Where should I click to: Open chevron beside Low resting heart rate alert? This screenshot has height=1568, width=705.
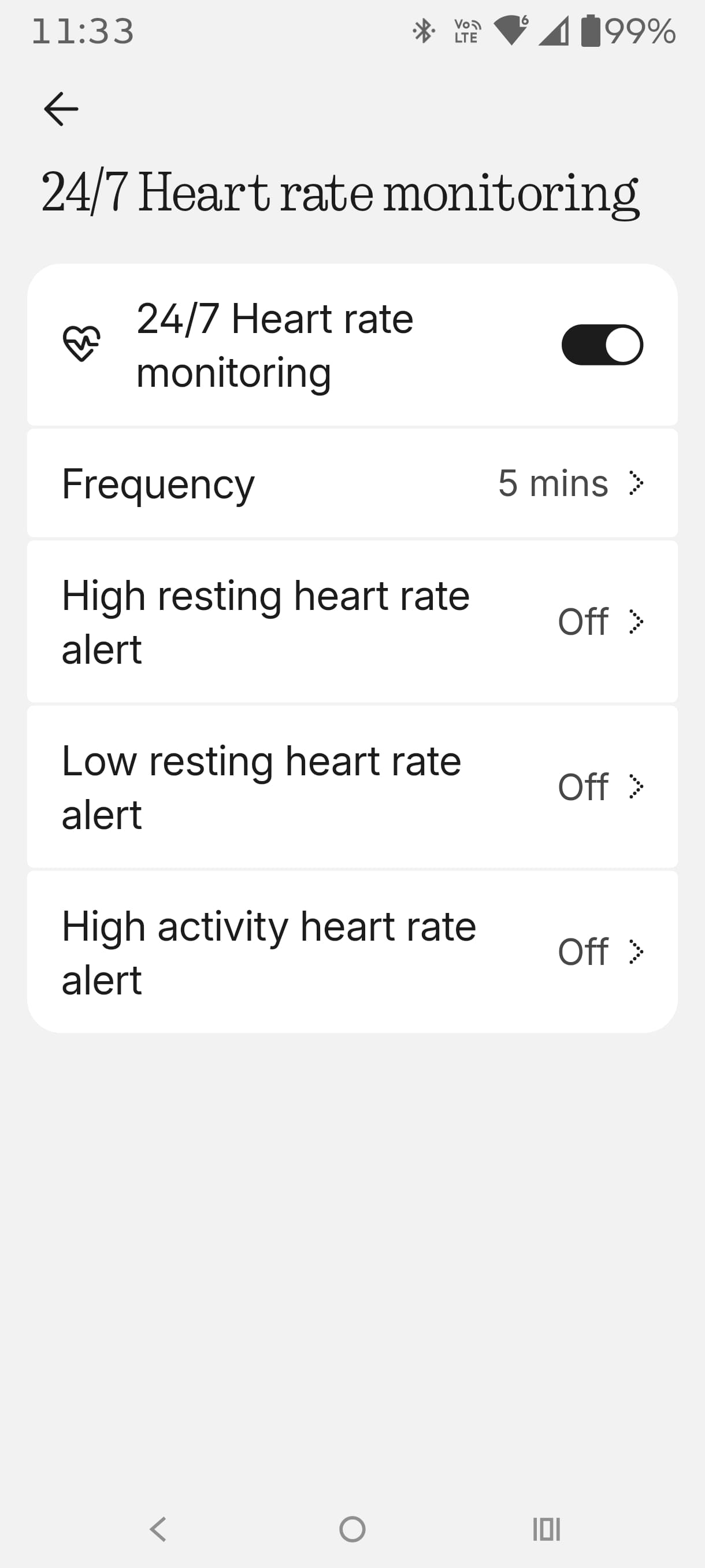[636, 786]
